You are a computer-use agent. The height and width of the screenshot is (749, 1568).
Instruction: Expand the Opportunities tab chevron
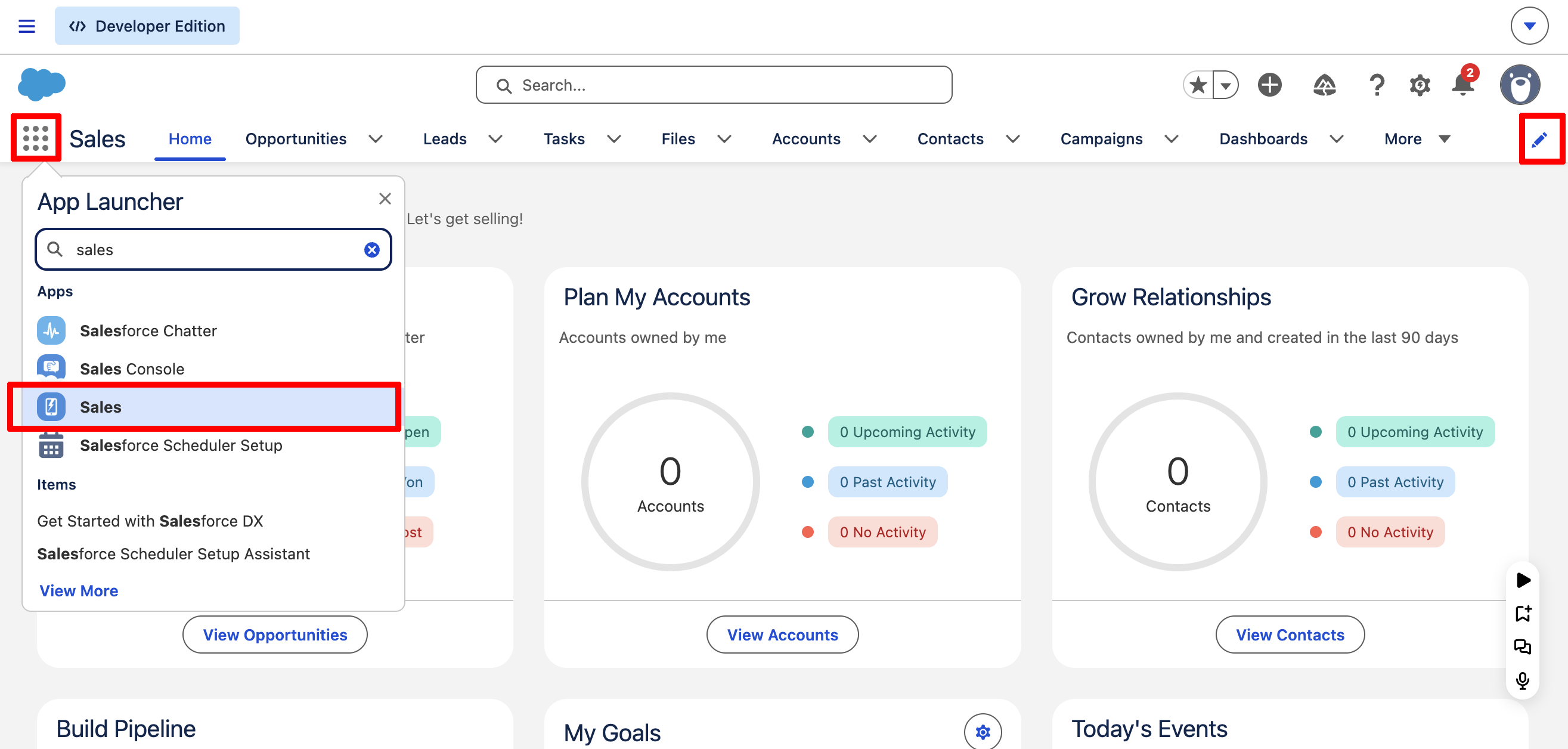tap(376, 139)
